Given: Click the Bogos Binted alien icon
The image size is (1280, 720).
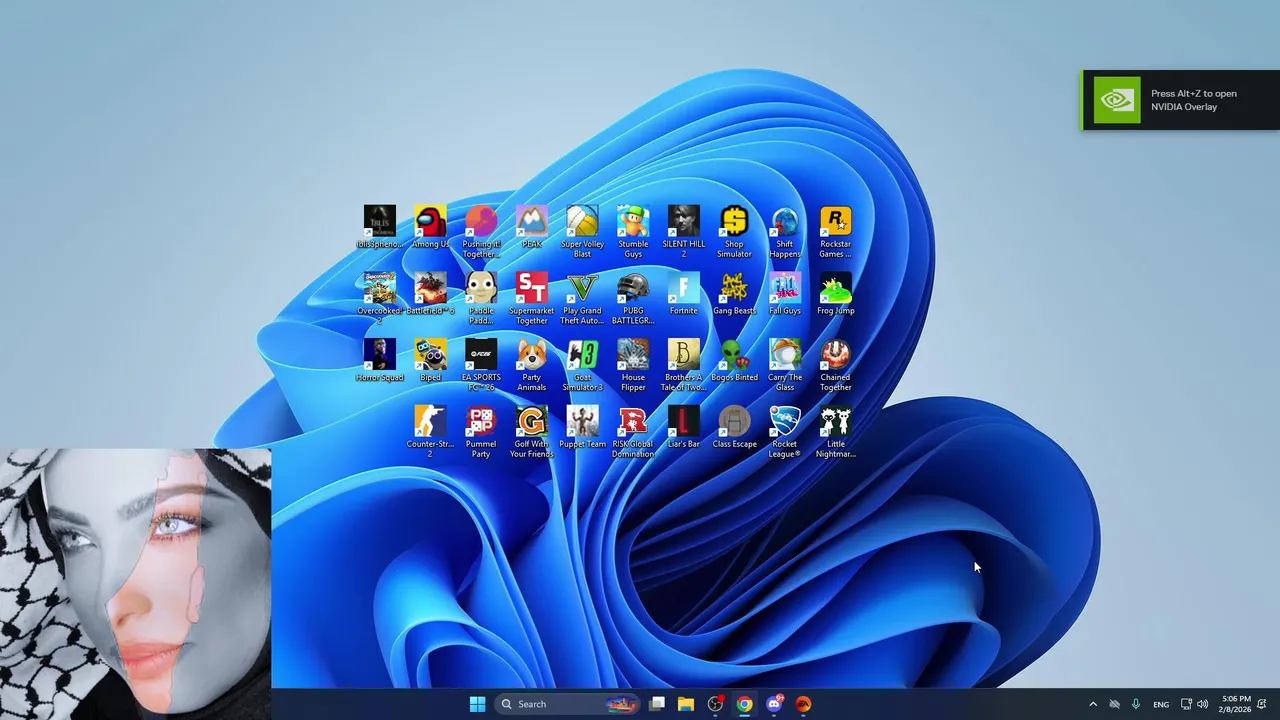Looking at the screenshot, I should click(x=734, y=361).
